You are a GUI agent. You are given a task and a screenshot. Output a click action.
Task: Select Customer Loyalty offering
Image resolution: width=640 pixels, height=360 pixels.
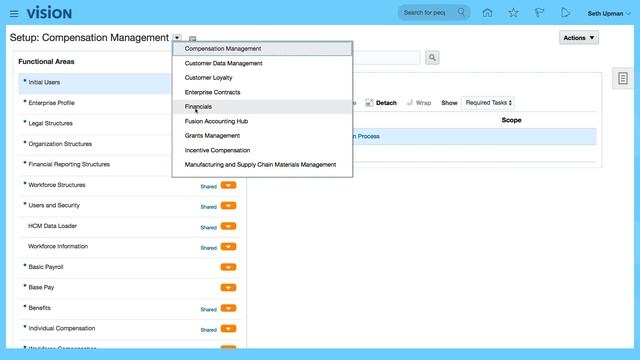pyautogui.click(x=262, y=78)
